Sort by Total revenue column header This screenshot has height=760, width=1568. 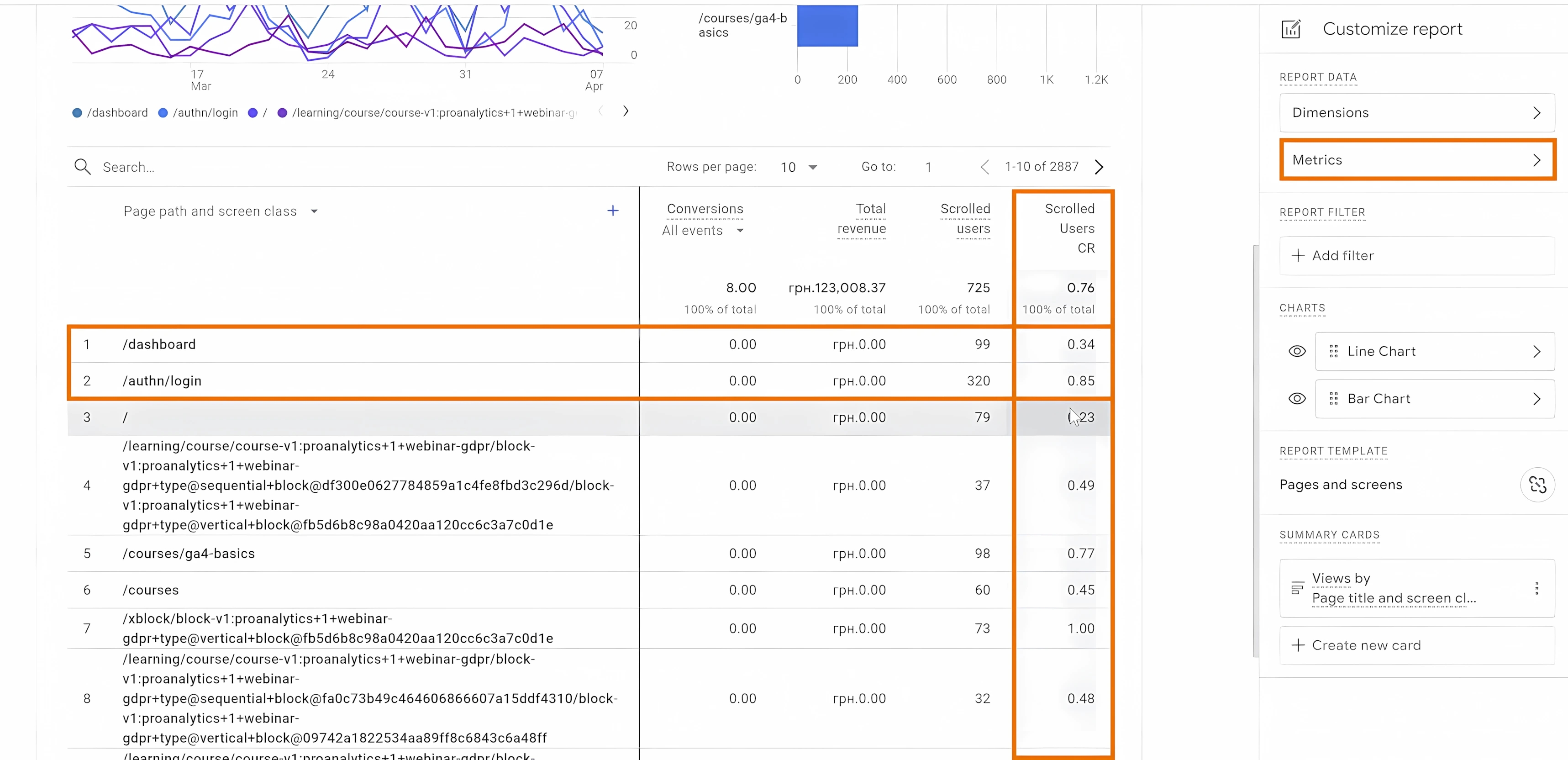pyautogui.click(x=861, y=219)
